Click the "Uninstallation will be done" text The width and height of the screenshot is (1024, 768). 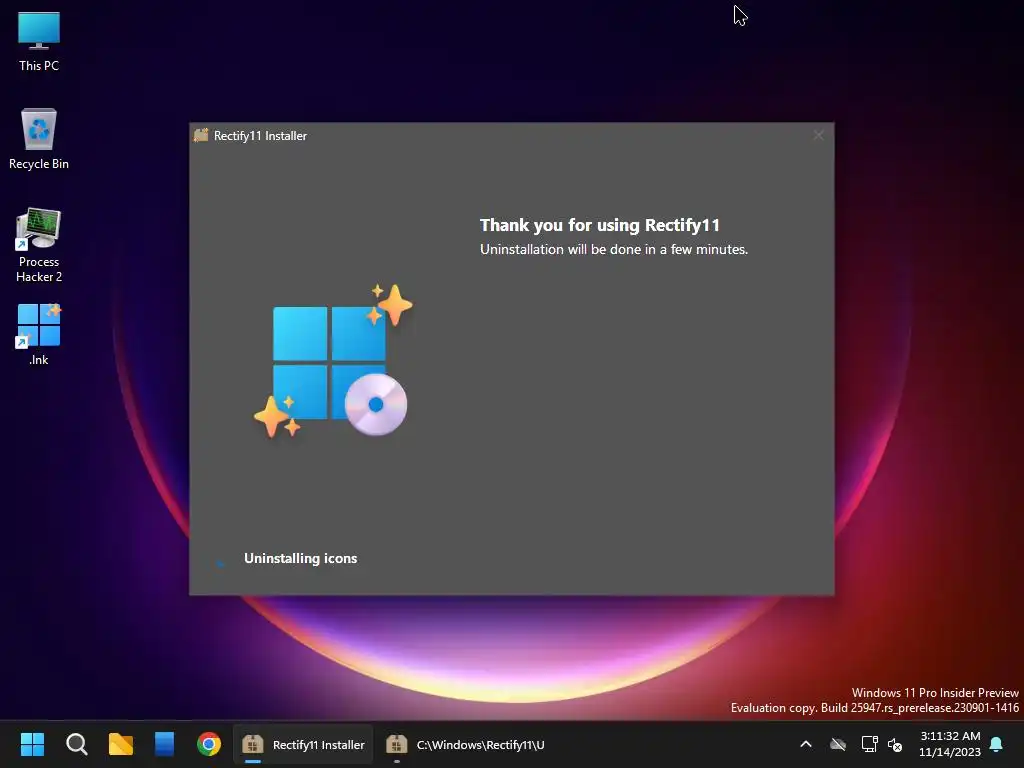coord(614,249)
